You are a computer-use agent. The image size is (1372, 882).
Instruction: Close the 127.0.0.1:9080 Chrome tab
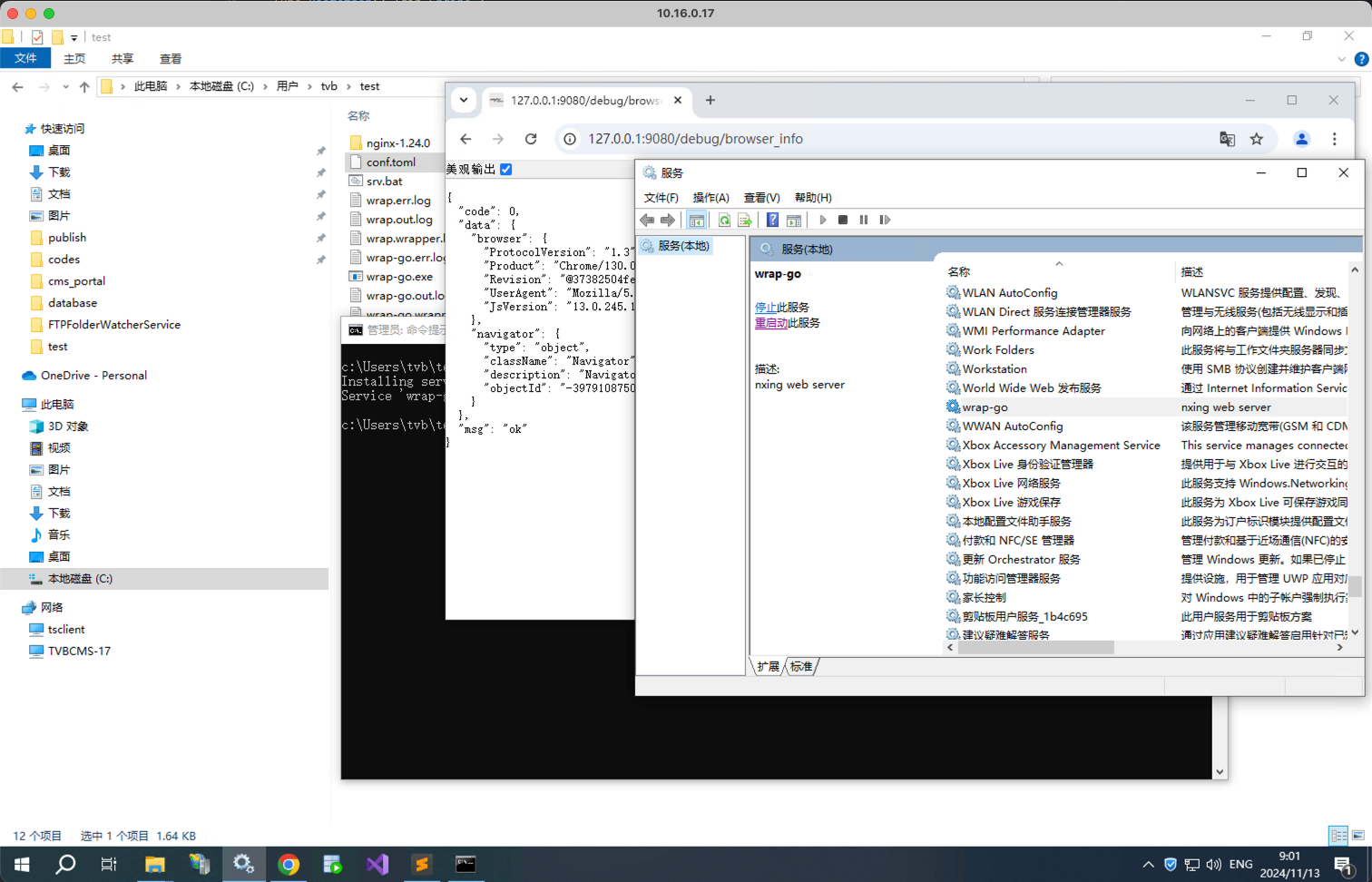(678, 100)
